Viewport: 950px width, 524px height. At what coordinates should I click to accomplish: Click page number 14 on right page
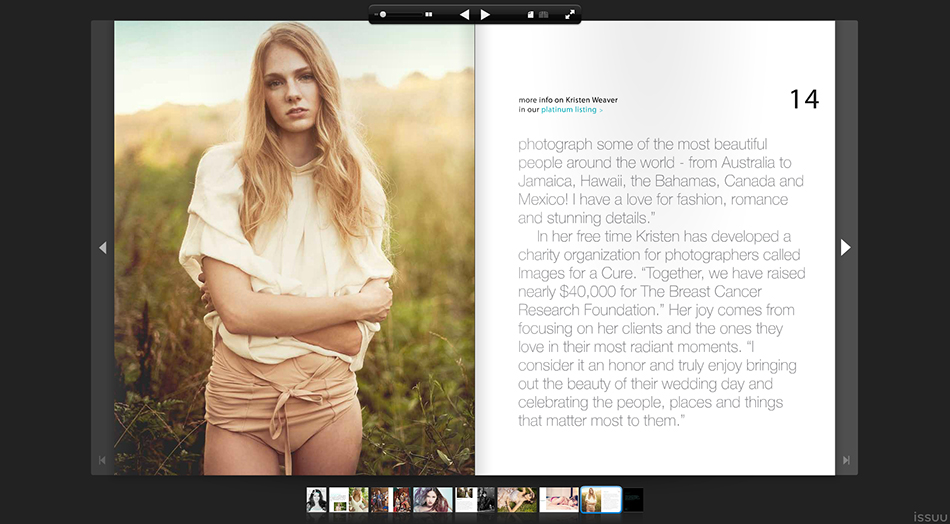(804, 99)
